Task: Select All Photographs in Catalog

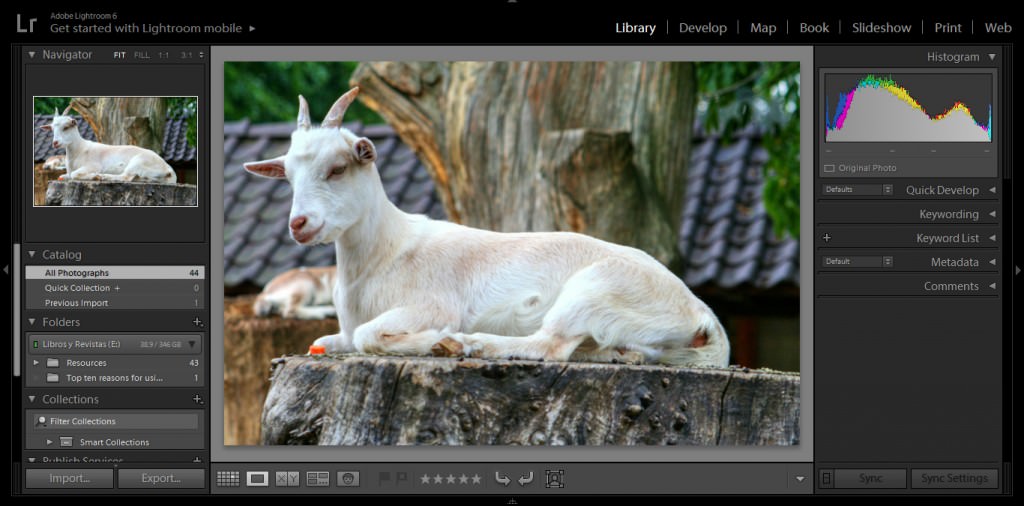Action: (x=115, y=273)
